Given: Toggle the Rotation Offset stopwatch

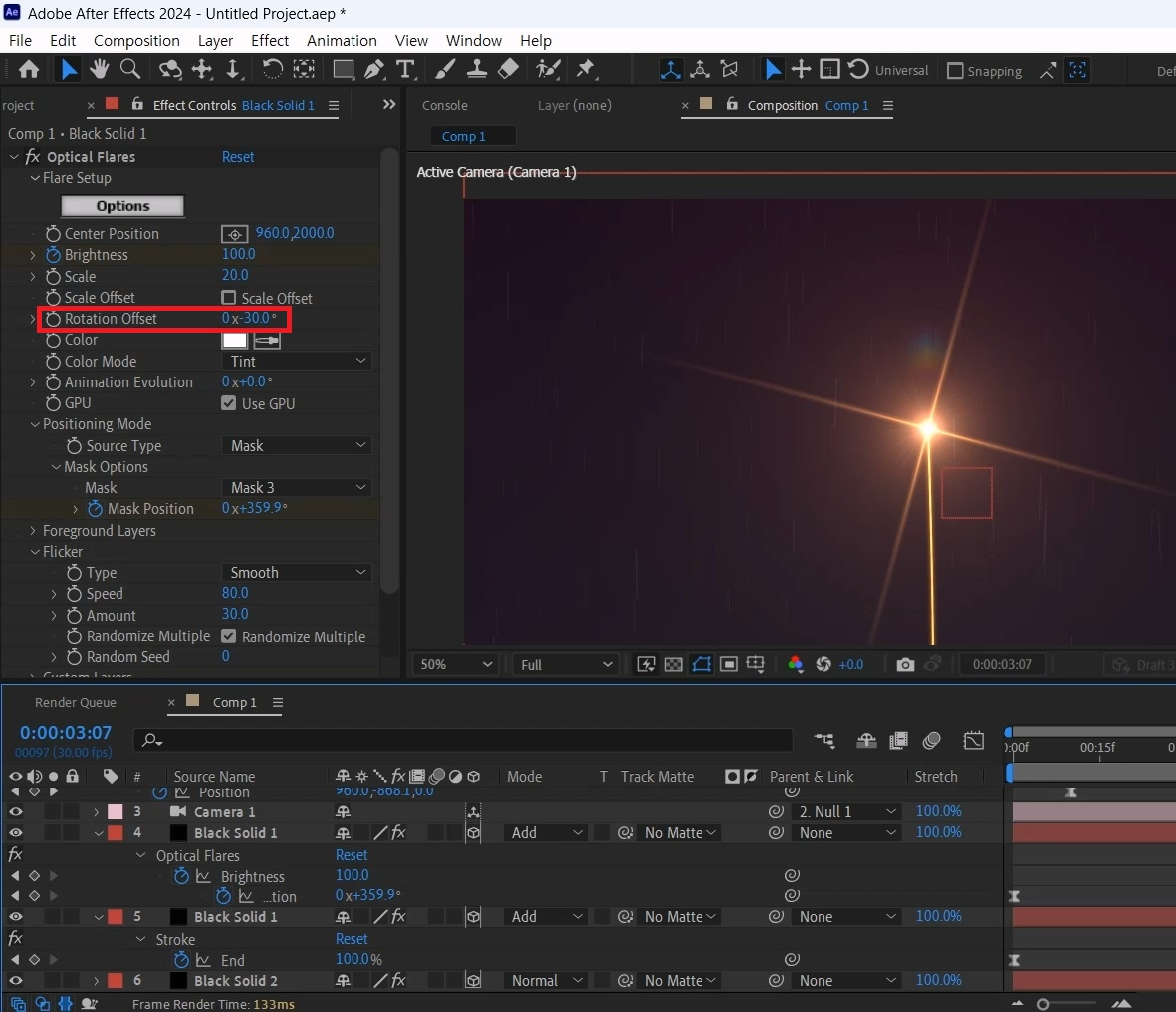Looking at the screenshot, I should click(53, 319).
